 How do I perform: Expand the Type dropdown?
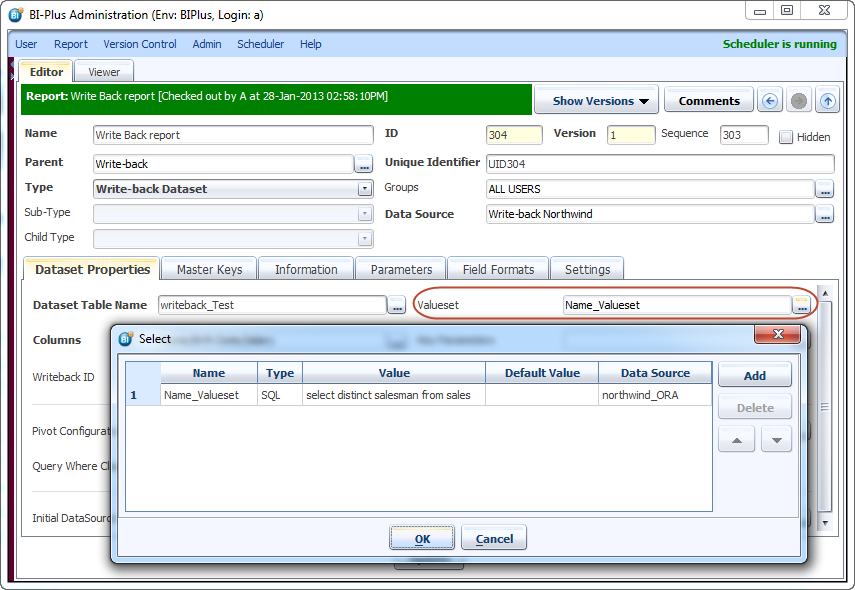click(x=364, y=189)
